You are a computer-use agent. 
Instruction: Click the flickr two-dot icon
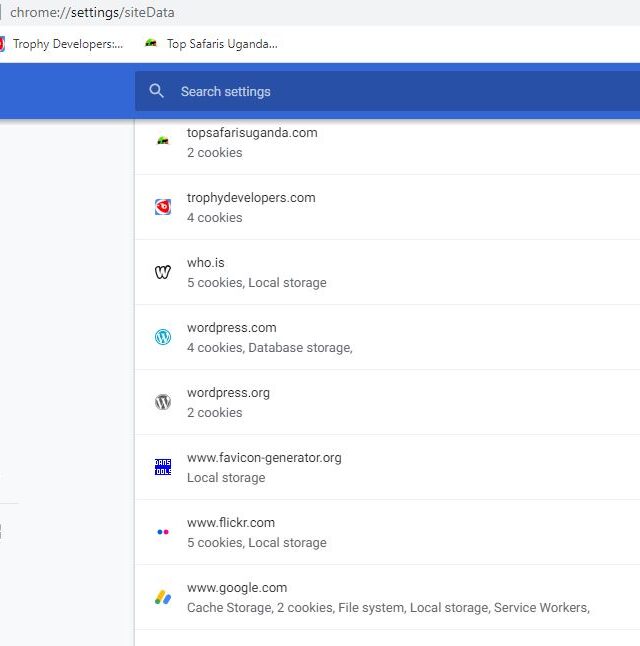point(163,532)
